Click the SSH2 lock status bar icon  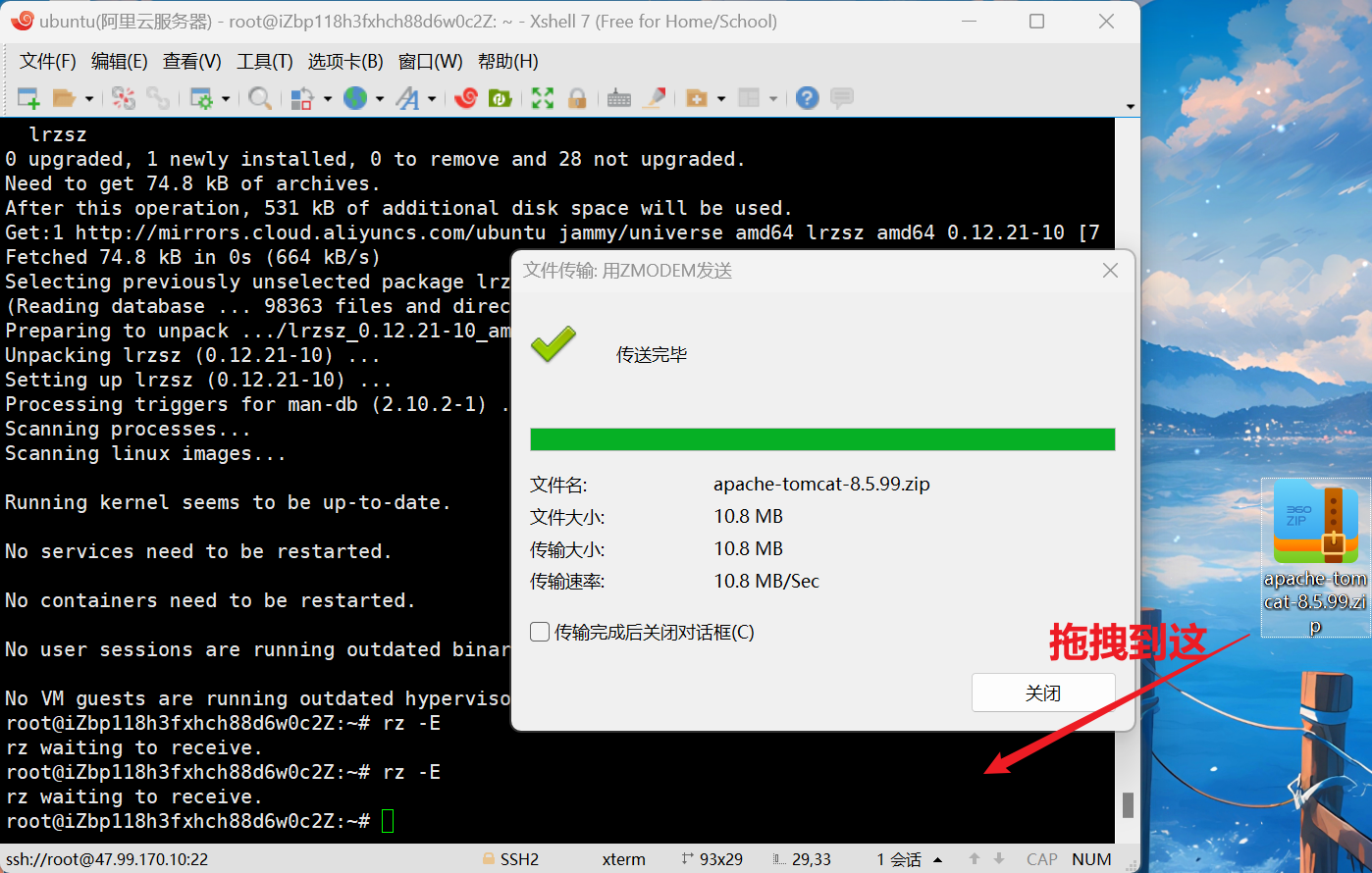488,859
